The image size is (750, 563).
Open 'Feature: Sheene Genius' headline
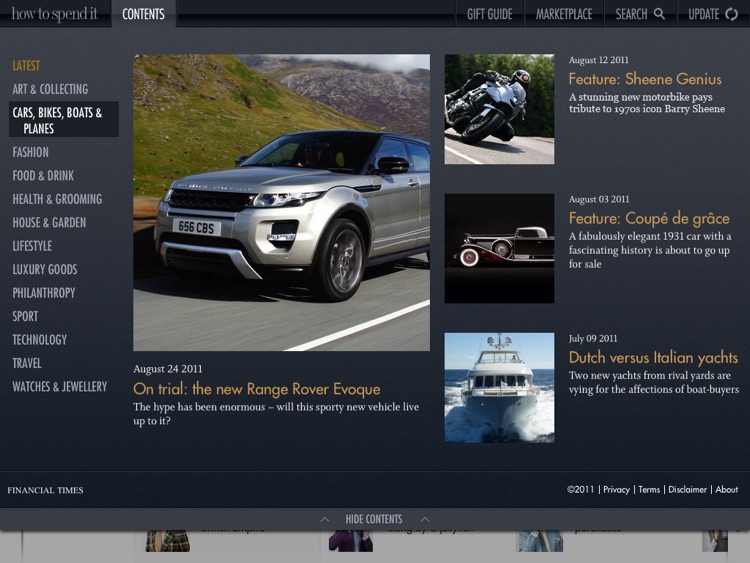(645, 79)
